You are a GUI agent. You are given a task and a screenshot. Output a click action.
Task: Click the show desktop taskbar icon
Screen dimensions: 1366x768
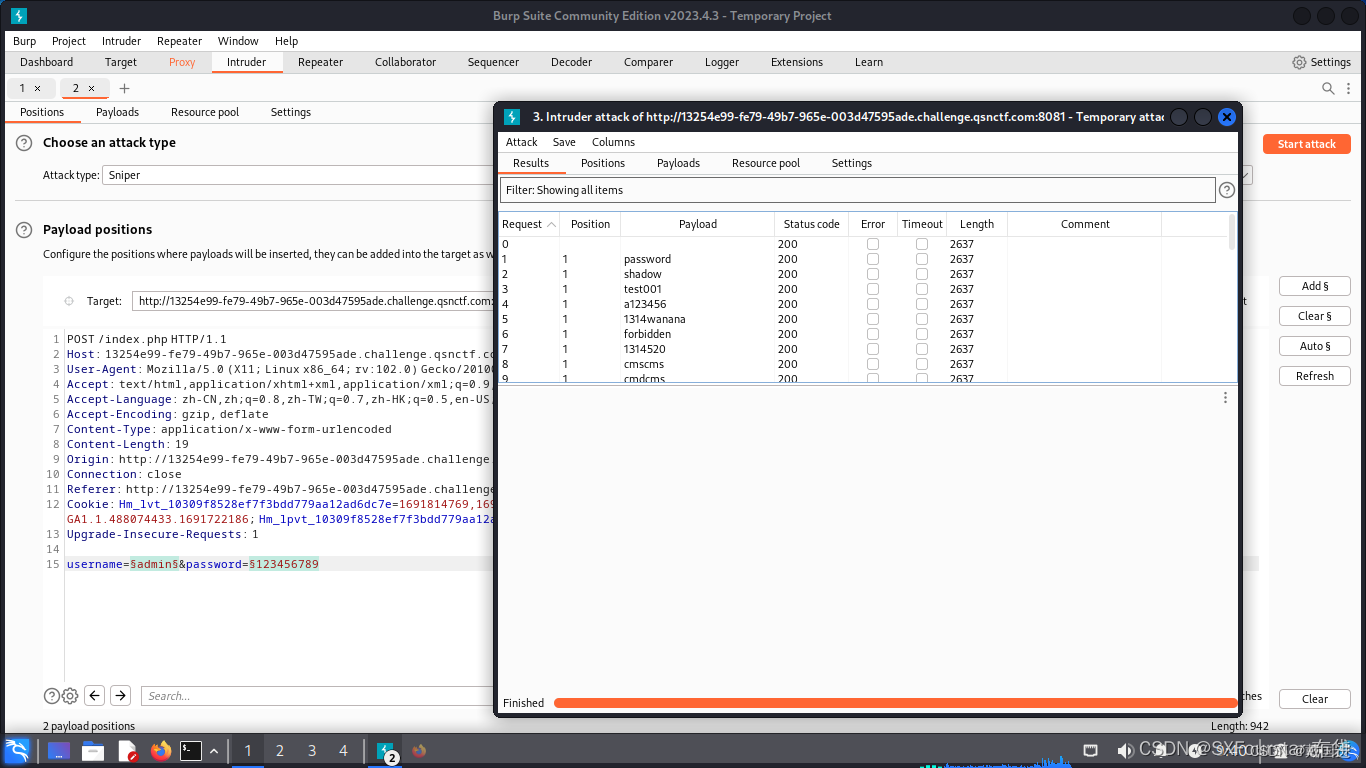click(x=59, y=750)
